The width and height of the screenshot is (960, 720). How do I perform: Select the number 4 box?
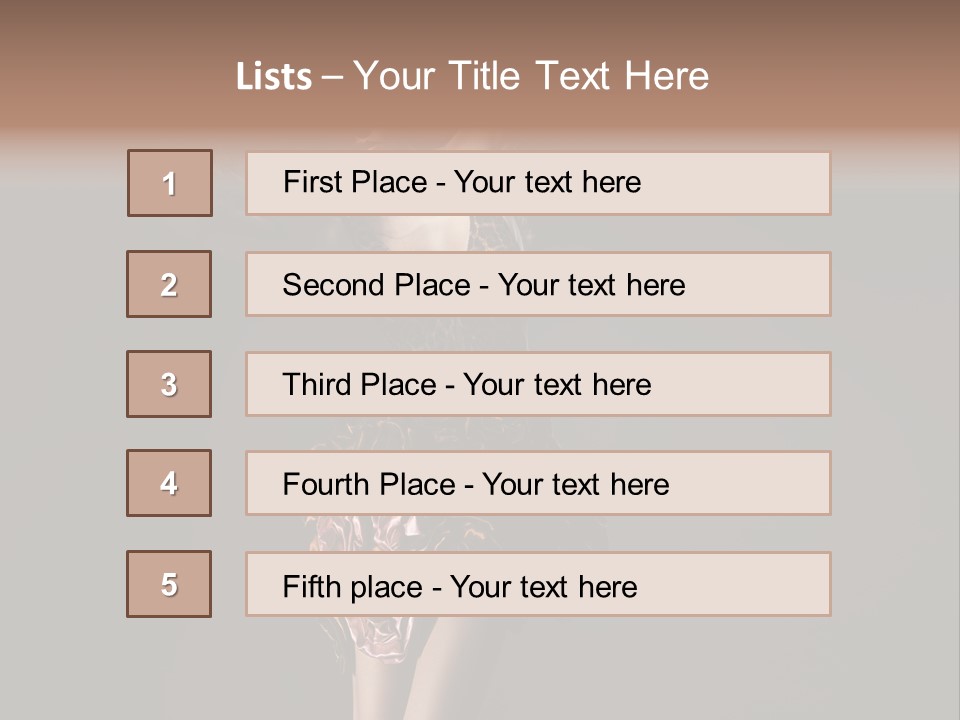(x=169, y=483)
